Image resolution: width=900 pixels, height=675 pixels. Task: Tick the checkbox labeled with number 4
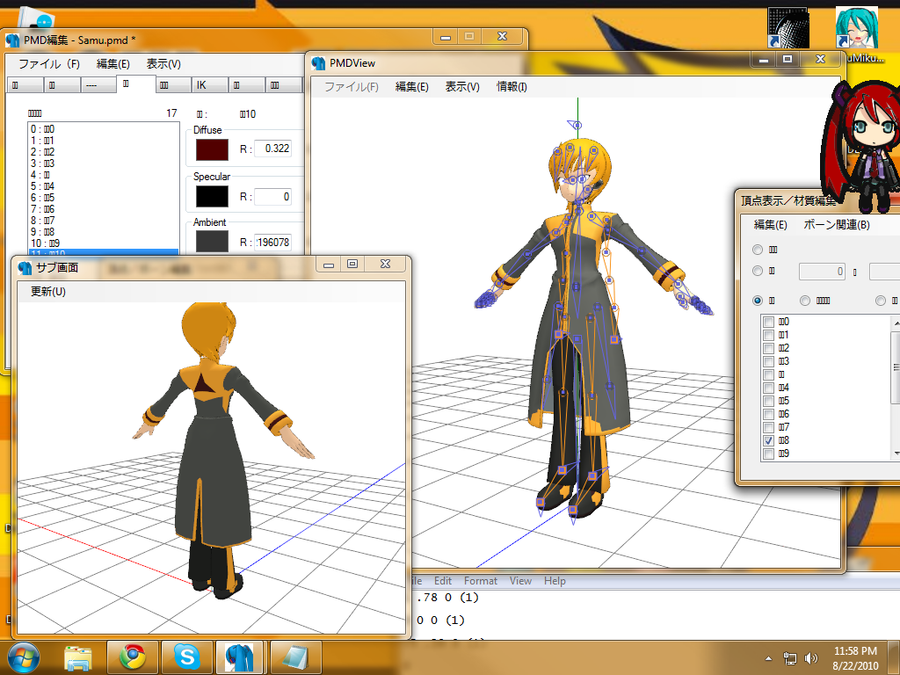[x=769, y=388]
